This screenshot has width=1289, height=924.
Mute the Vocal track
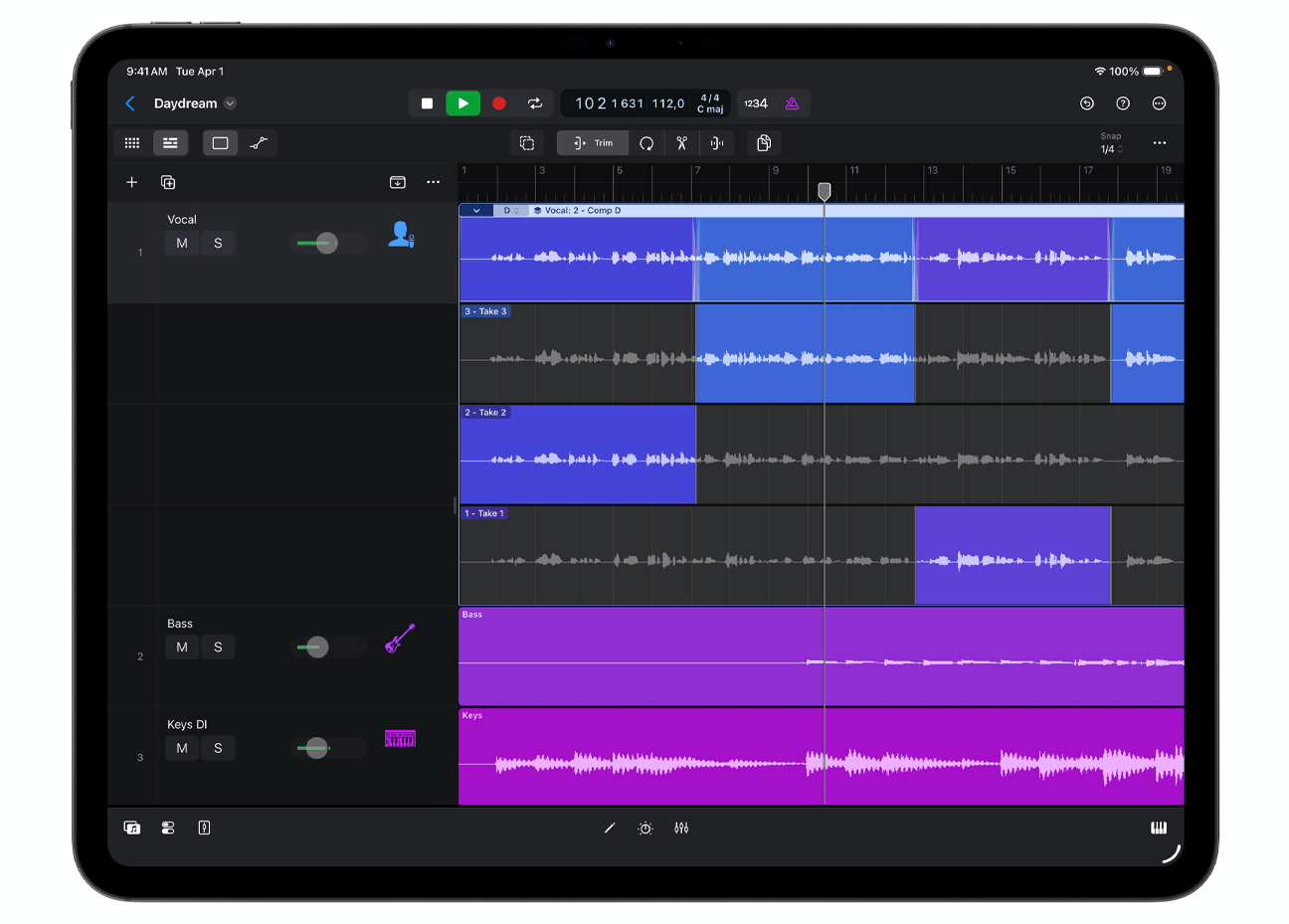[182, 243]
